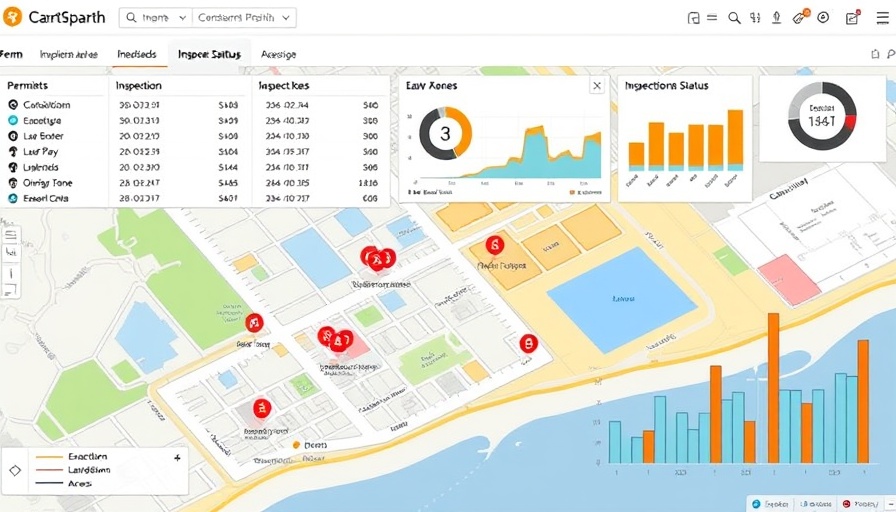Open the first search dropdown in header
896x512 pixels.
(155, 18)
